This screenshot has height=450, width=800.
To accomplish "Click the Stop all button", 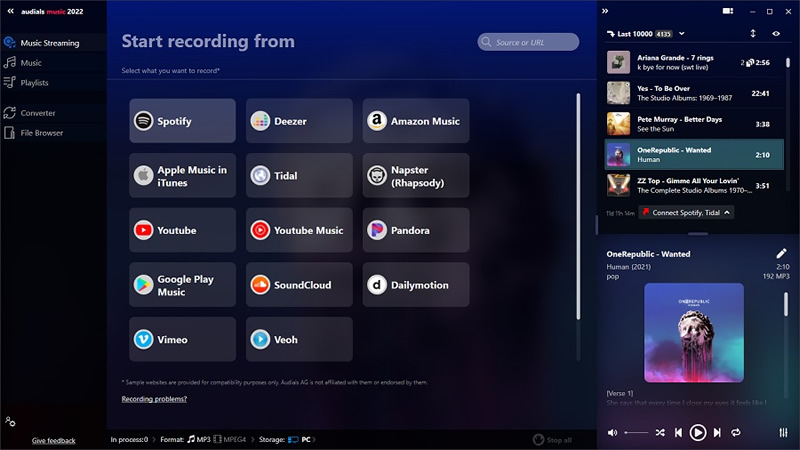I will tap(553, 440).
